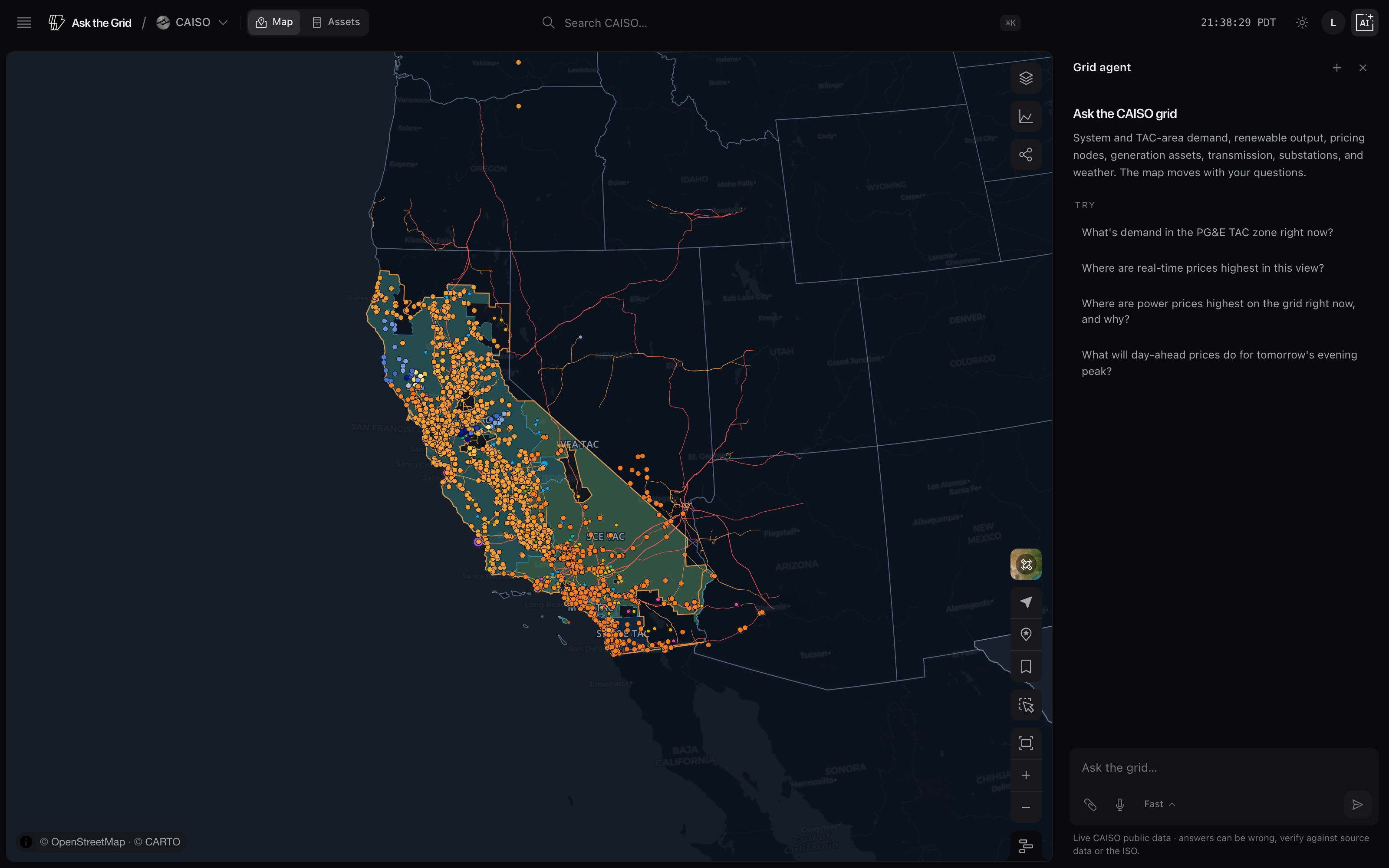This screenshot has height=868, width=1389.
Task: Close the Grid agent panel
Action: [1363, 68]
